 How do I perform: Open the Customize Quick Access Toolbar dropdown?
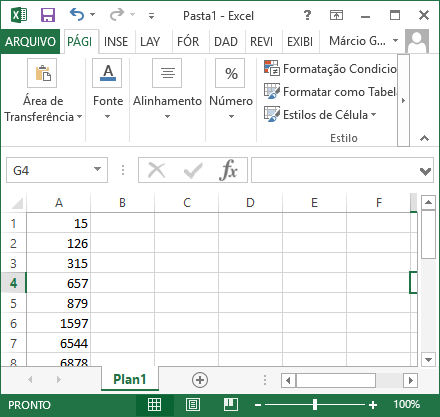point(151,16)
